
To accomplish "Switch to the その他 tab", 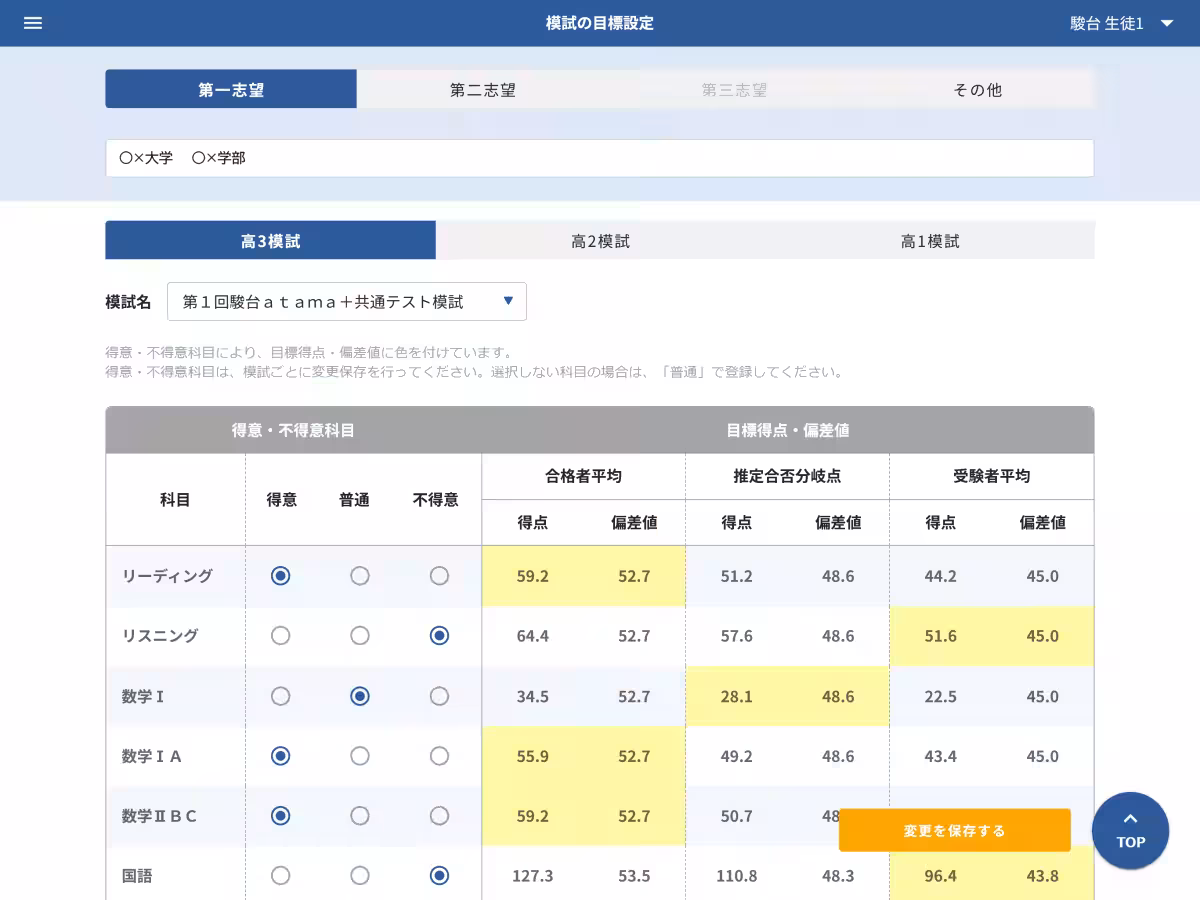I will point(977,89).
